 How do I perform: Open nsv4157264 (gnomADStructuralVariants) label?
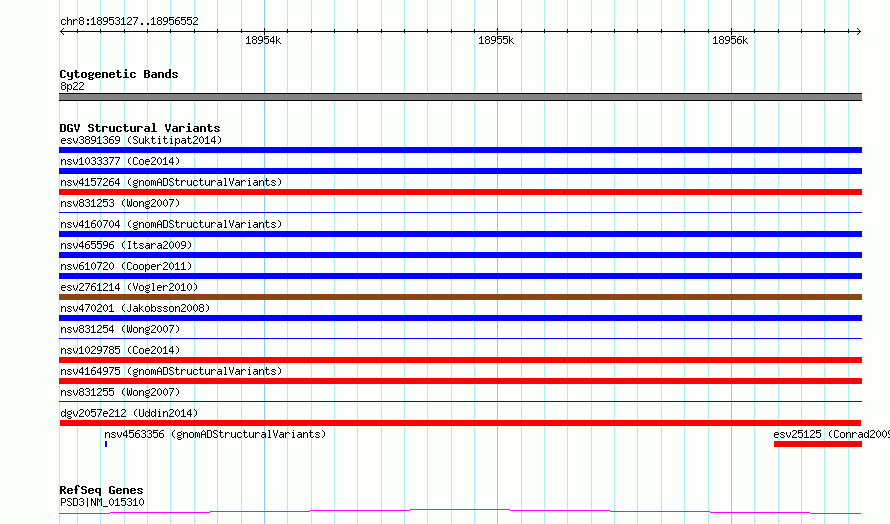tap(171, 182)
